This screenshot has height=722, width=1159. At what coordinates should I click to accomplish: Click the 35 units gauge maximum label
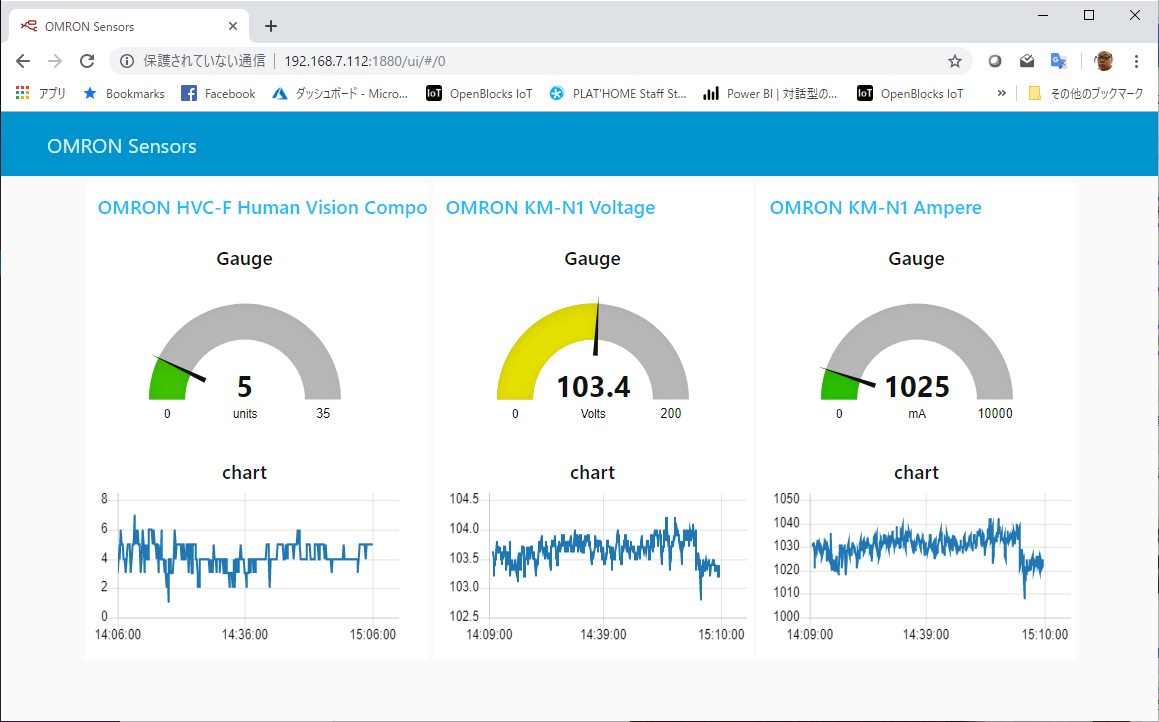(323, 414)
